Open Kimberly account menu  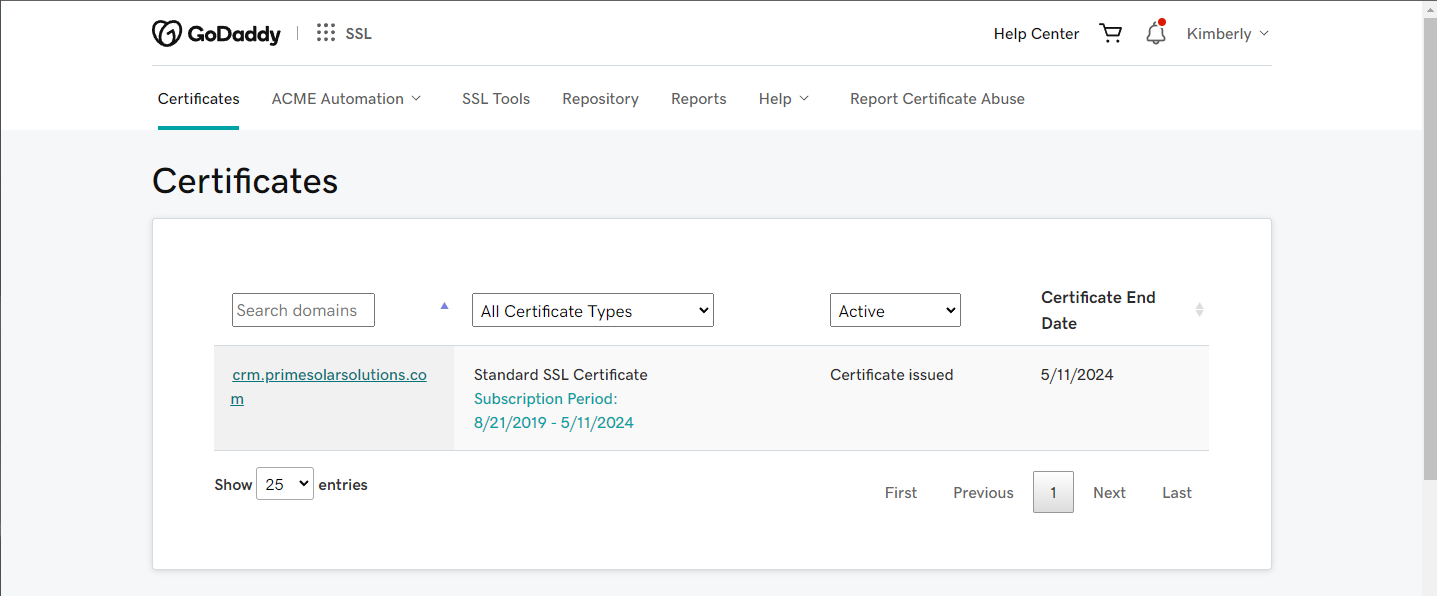click(x=1228, y=33)
